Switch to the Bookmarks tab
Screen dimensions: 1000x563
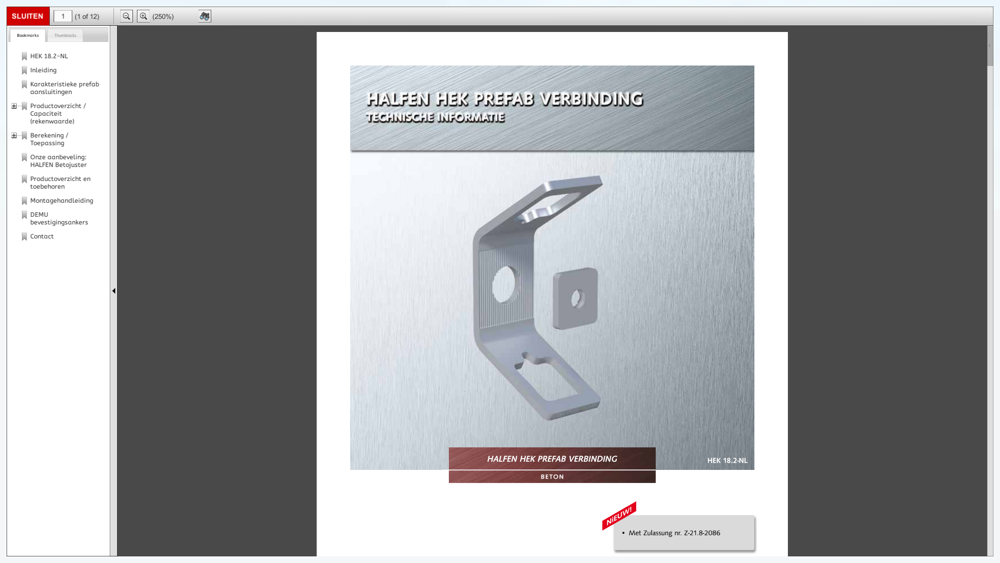click(27, 36)
